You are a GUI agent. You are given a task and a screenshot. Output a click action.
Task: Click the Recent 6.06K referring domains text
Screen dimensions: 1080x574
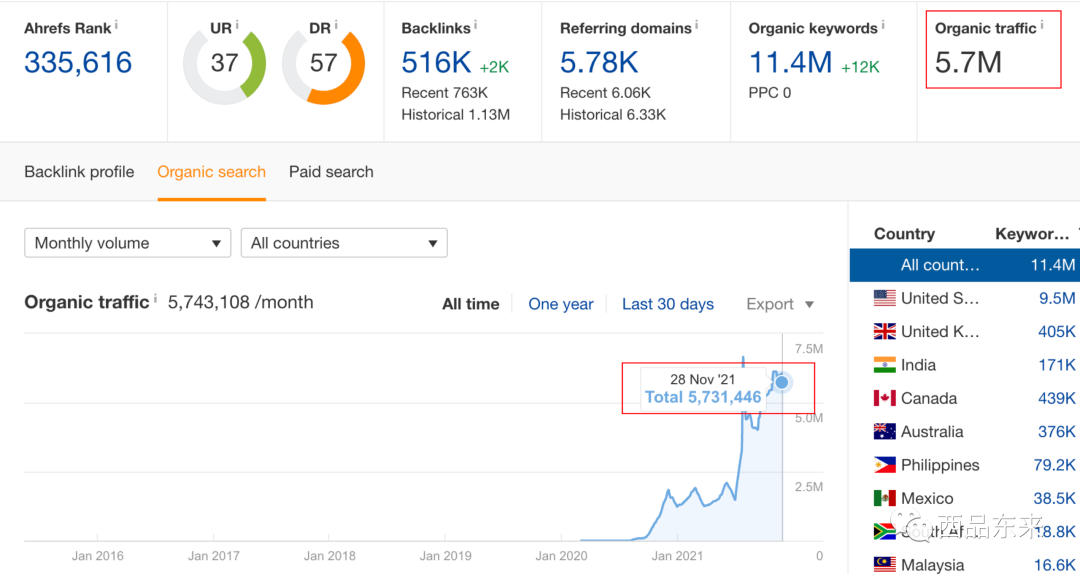605,92
